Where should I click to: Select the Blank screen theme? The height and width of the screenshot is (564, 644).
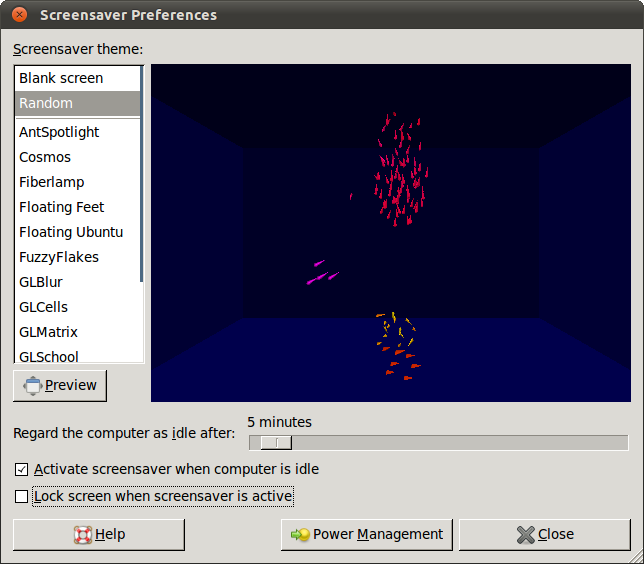click(x=61, y=78)
